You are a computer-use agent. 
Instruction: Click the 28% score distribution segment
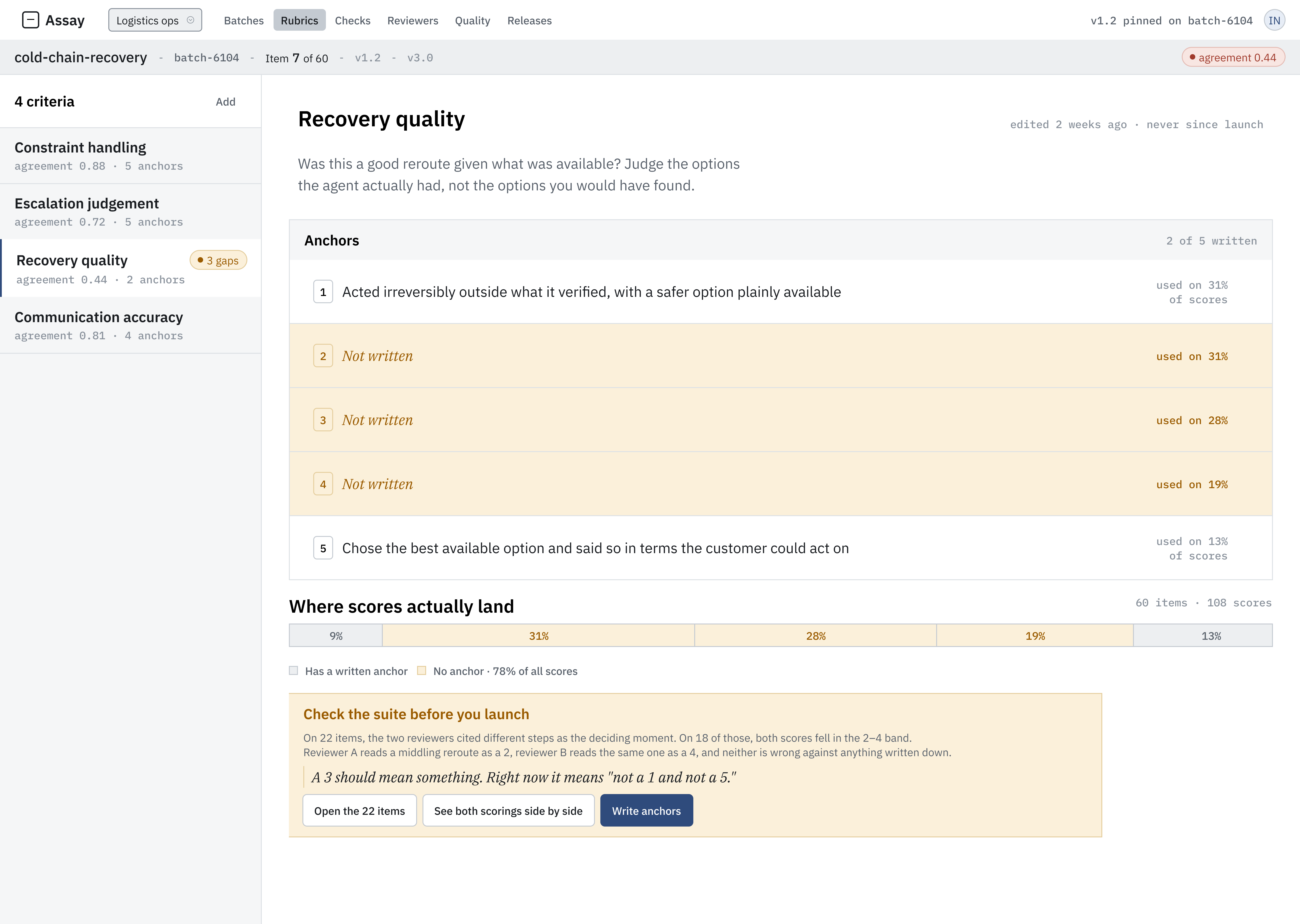tap(816, 635)
